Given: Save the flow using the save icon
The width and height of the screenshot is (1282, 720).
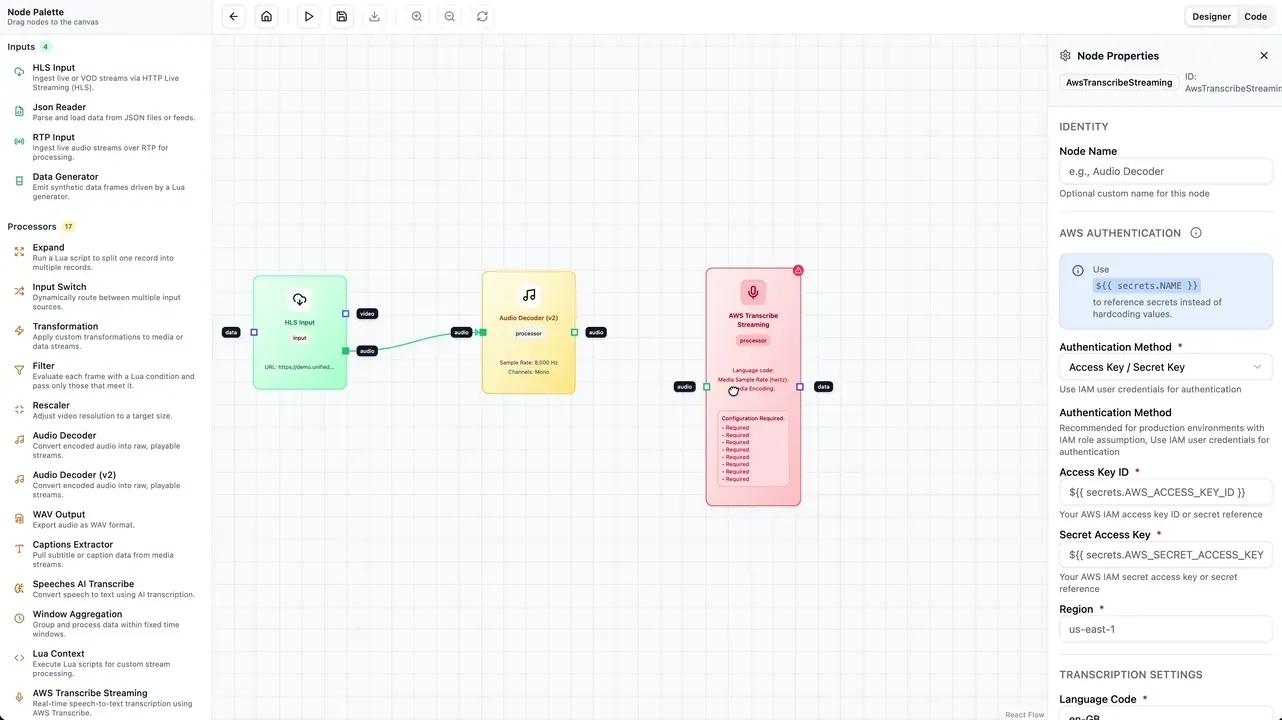Looking at the screenshot, I should tap(341, 16).
